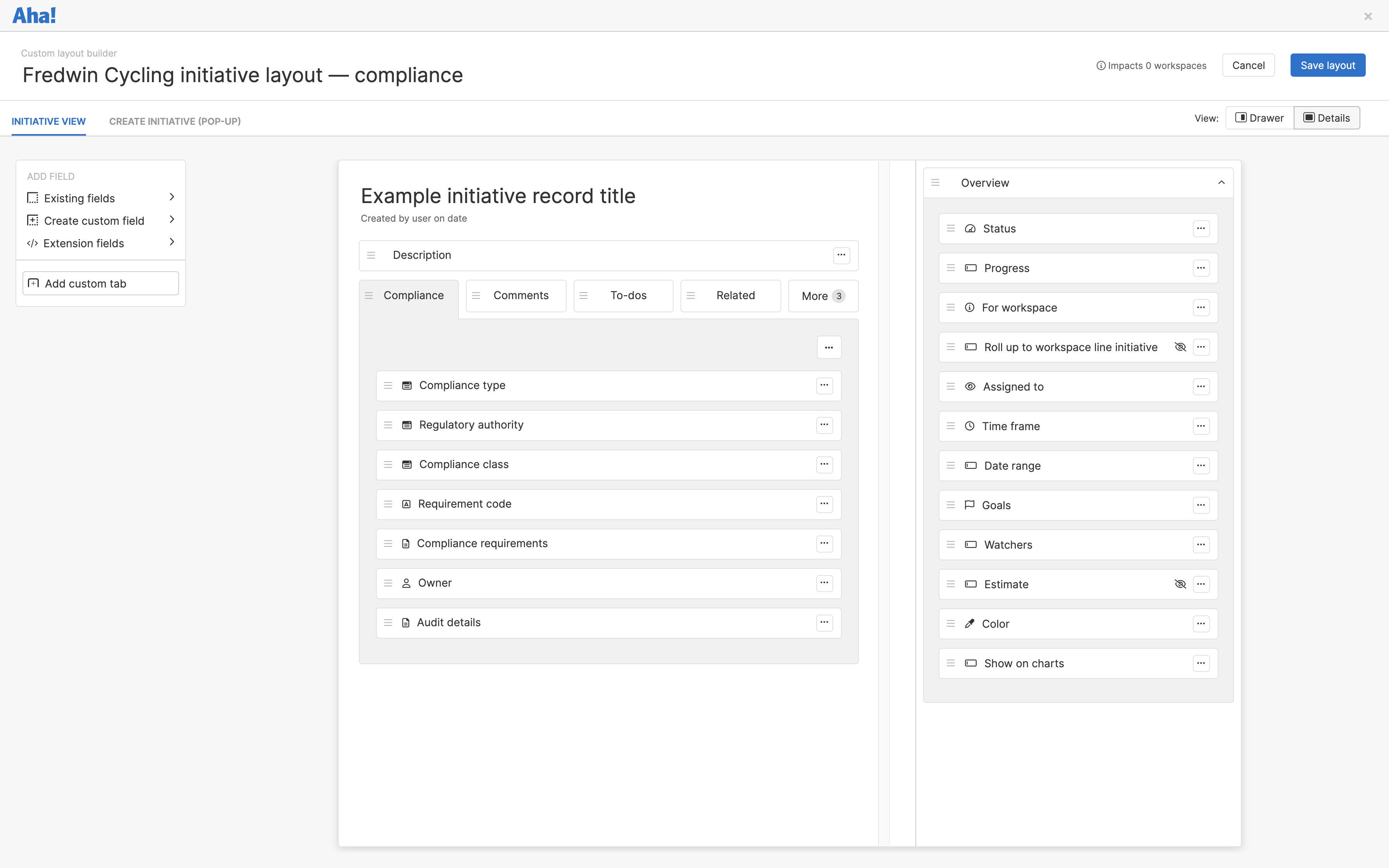Hide the Roll up to workspace line initiative field
This screenshot has width=1389, height=868.
pos(1180,347)
